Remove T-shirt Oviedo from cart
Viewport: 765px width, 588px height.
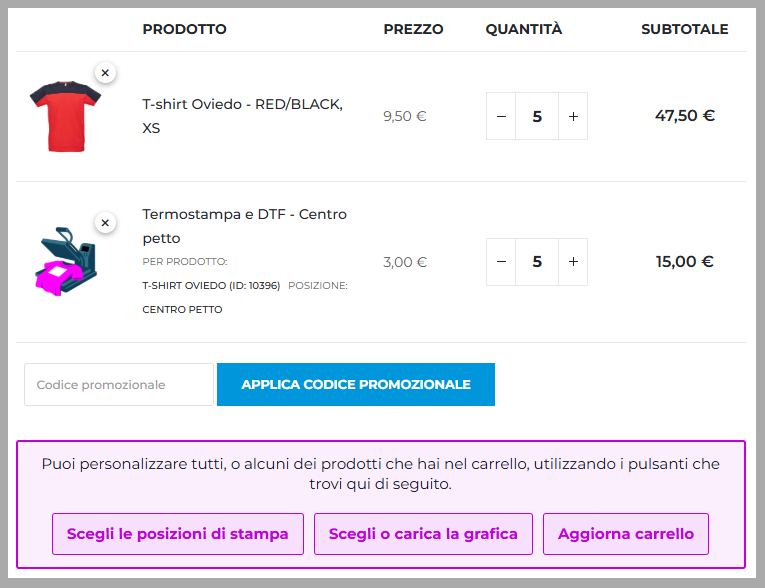coord(105,73)
